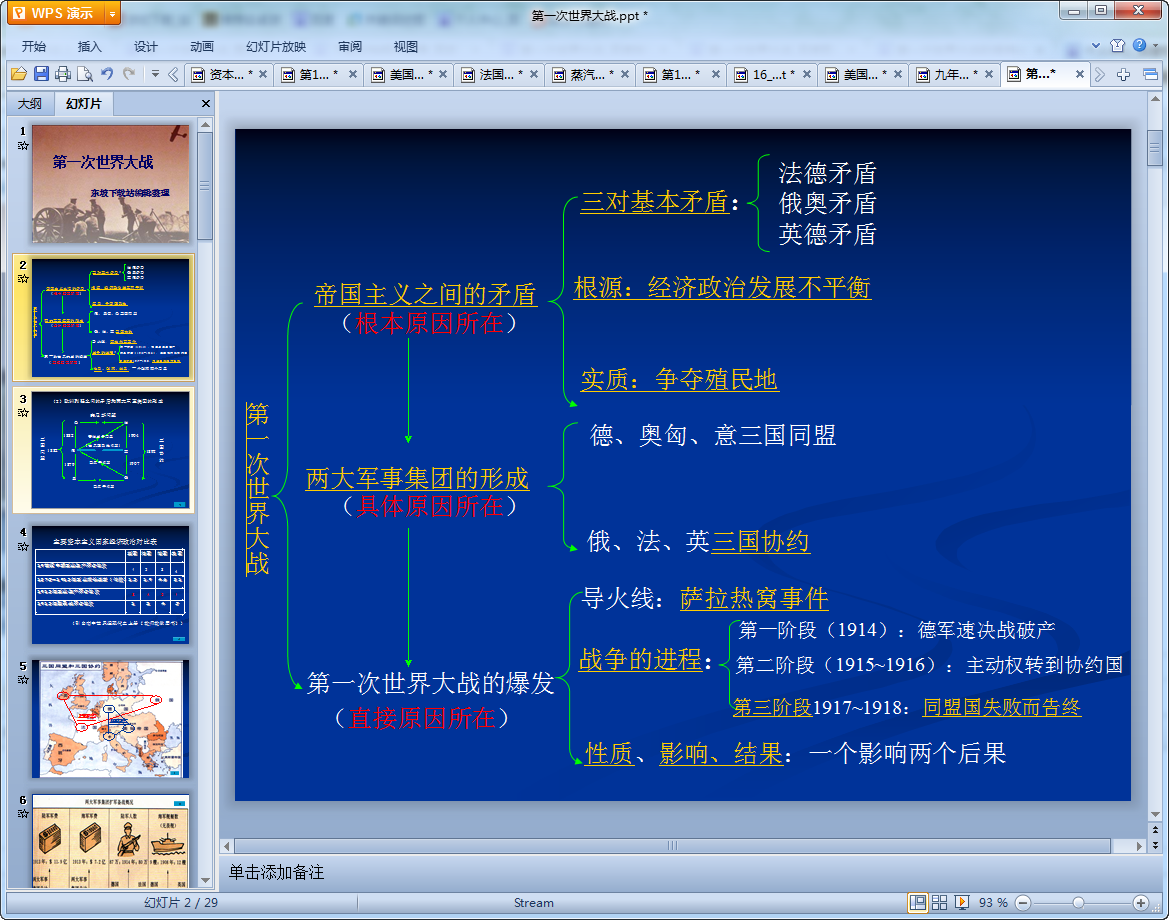
Task: Click the 三对基本矛盾 link on the slide
Action: click(x=654, y=201)
